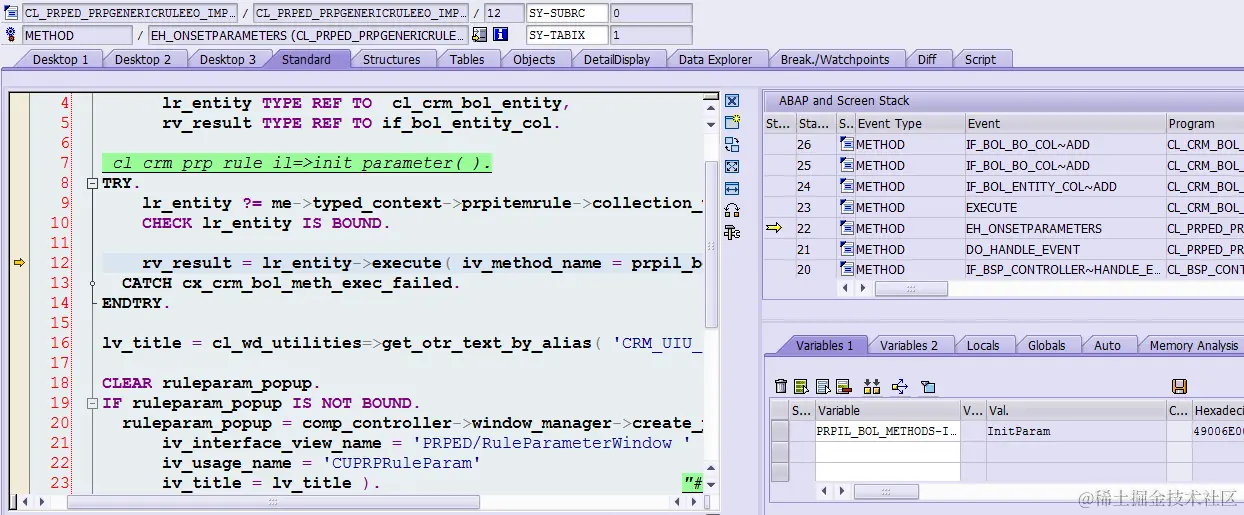Click the empty variable cell below PRPIL_BOL_METHODS
Viewport: 1244px width, 515px height.
tap(887, 452)
